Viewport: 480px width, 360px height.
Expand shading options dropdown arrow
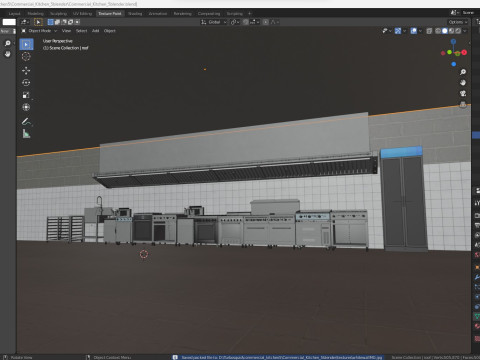pos(465,31)
